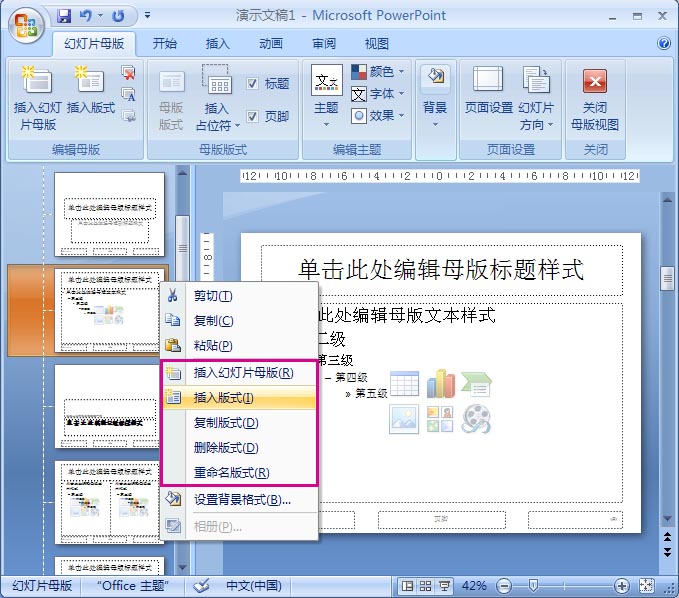The image size is (679, 598).
Task: Open the 插入占位符 dropdown
Action: point(218,98)
